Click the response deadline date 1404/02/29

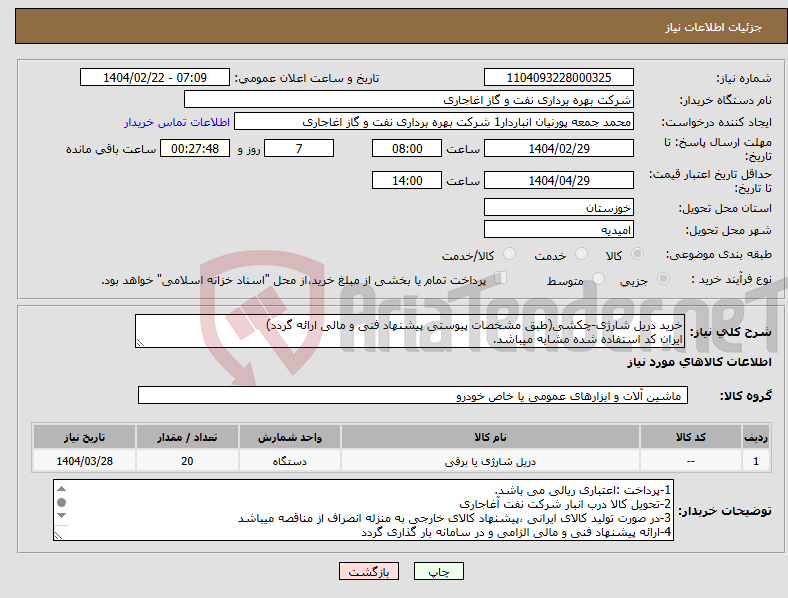coord(558,148)
